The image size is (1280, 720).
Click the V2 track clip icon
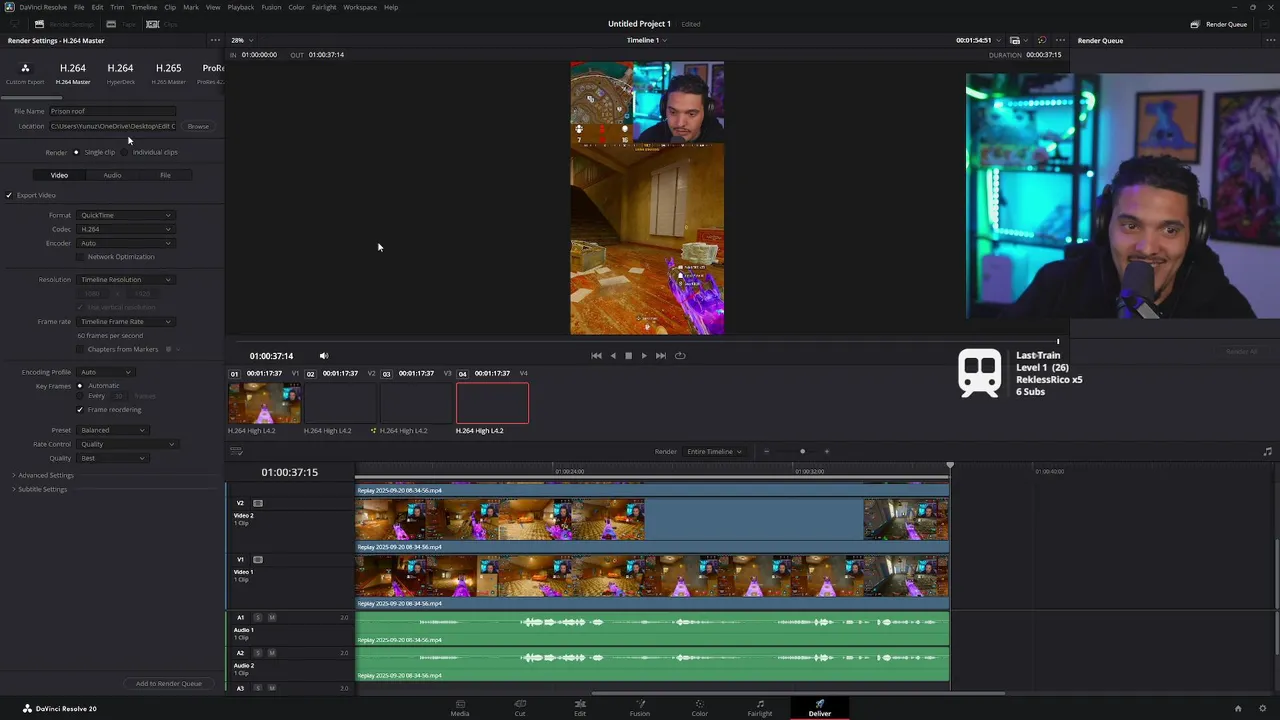258,503
